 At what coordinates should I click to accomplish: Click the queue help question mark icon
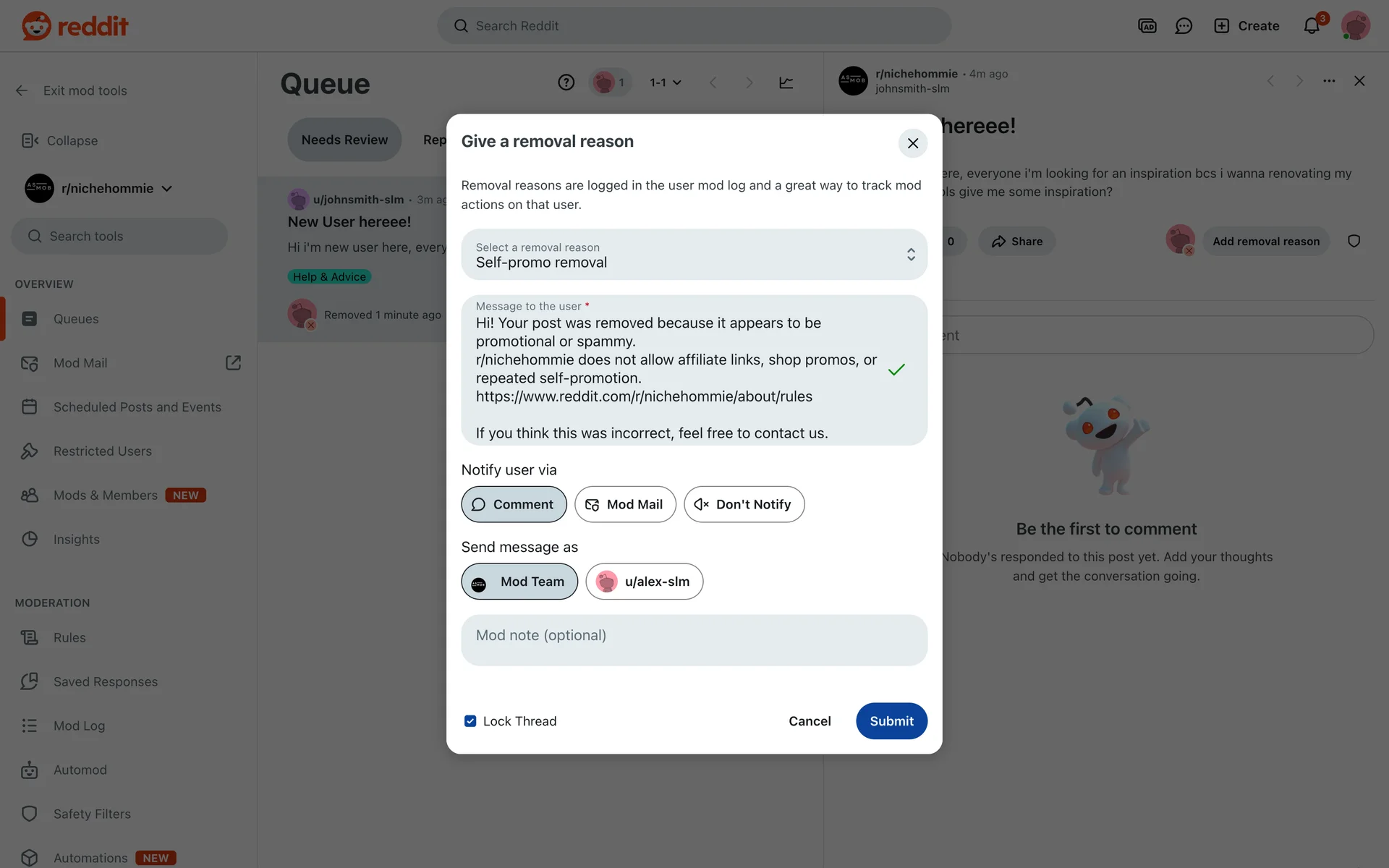(566, 82)
